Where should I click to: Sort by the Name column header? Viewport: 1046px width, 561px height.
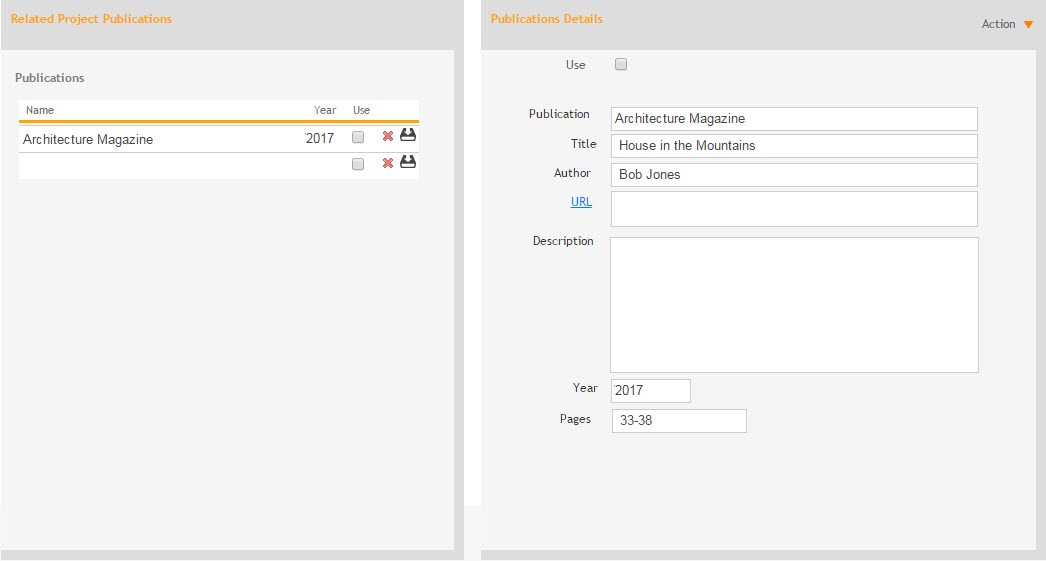pyautogui.click(x=40, y=110)
